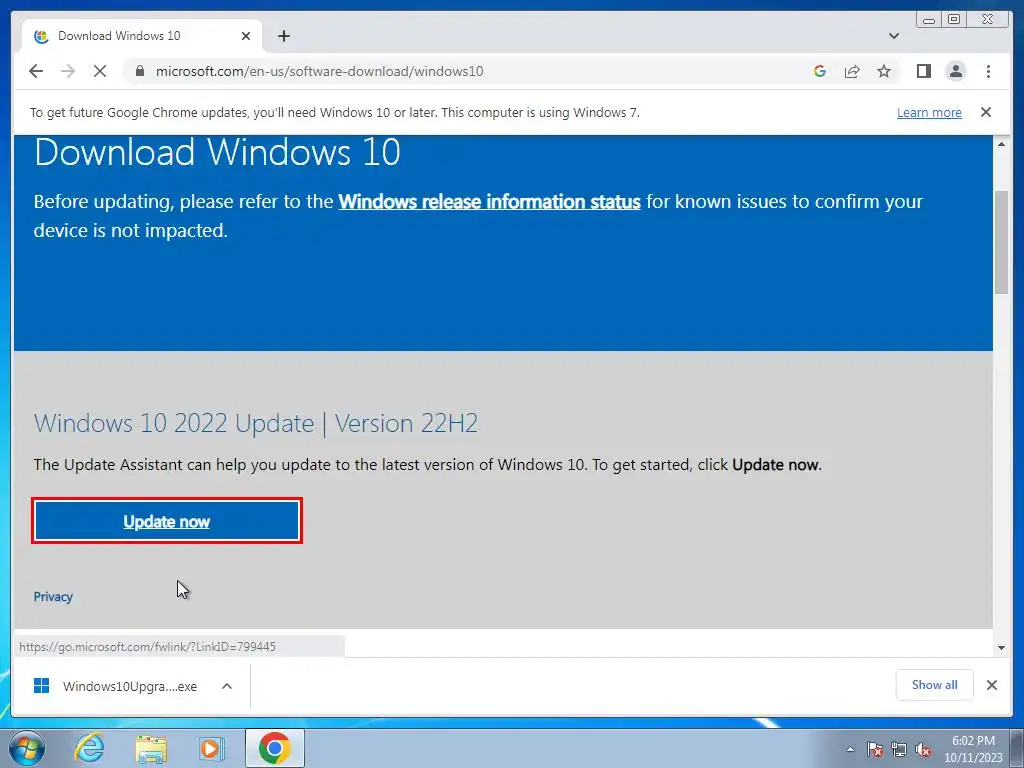Open Windows Explorer from taskbar

pyautogui.click(x=151, y=748)
